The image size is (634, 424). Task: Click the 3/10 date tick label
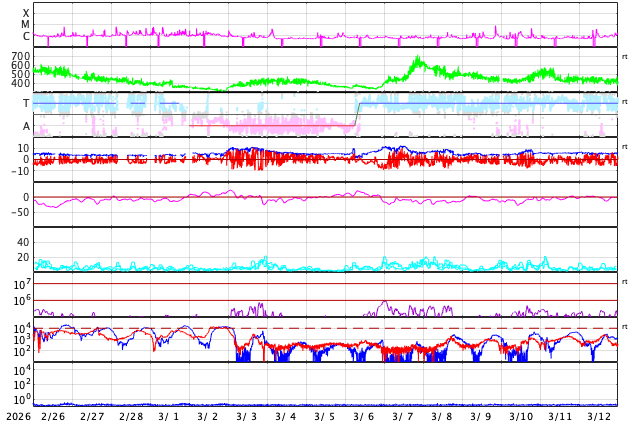(520, 416)
